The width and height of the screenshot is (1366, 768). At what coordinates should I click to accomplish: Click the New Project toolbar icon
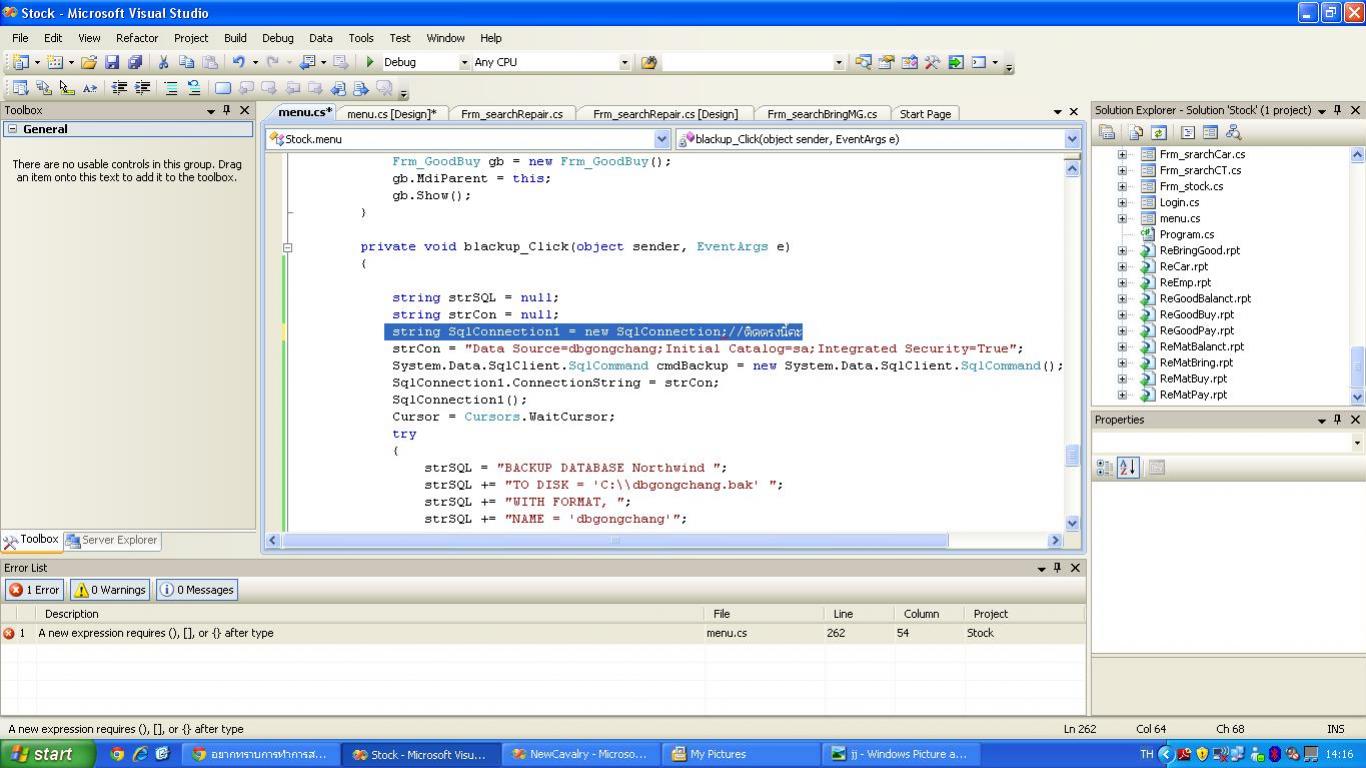coord(20,62)
